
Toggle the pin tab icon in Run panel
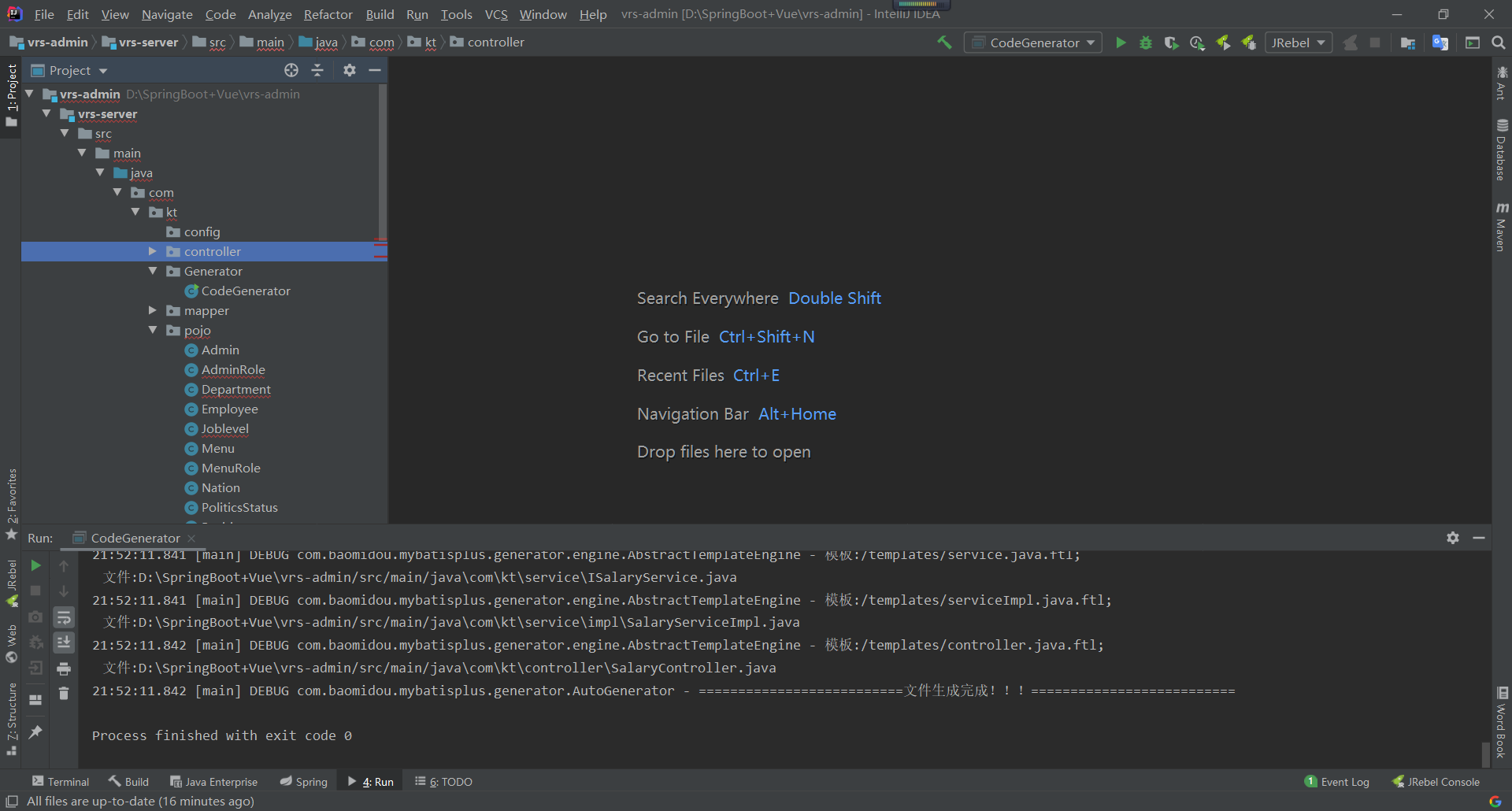(x=35, y=731)
